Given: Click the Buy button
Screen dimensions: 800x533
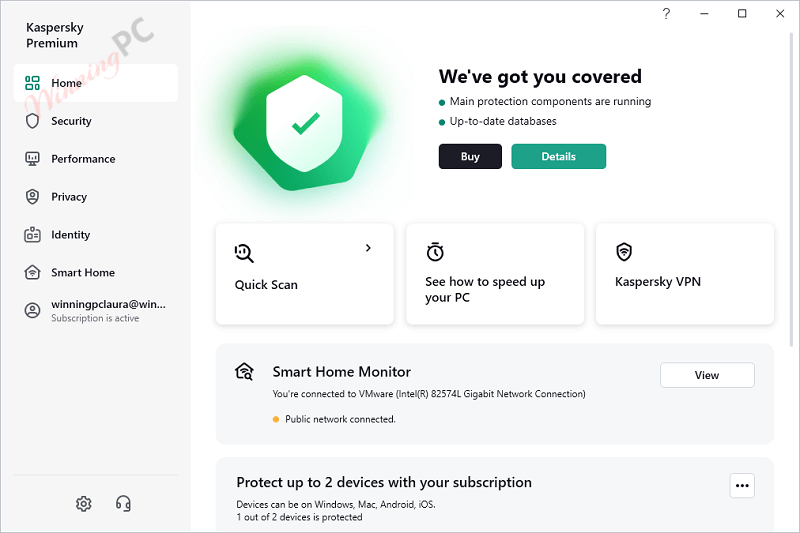Looking at the screenshot, I should 470,156.
